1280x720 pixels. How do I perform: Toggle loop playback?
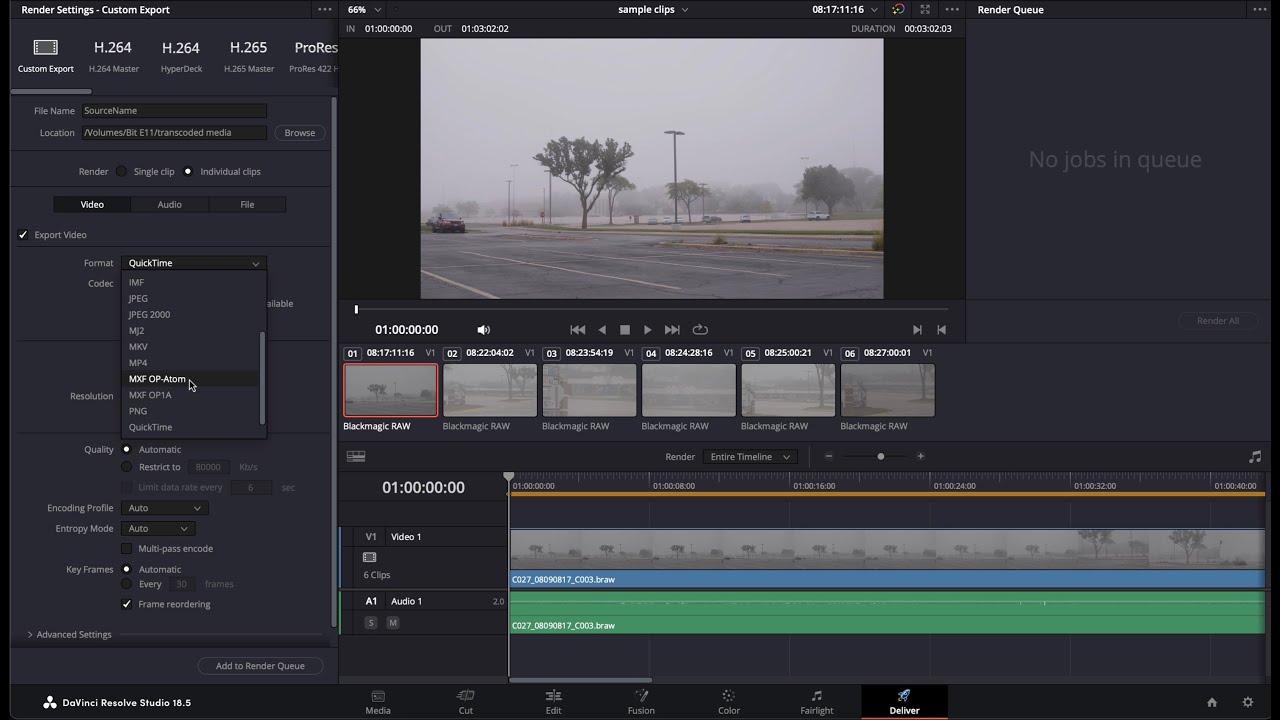700,330
